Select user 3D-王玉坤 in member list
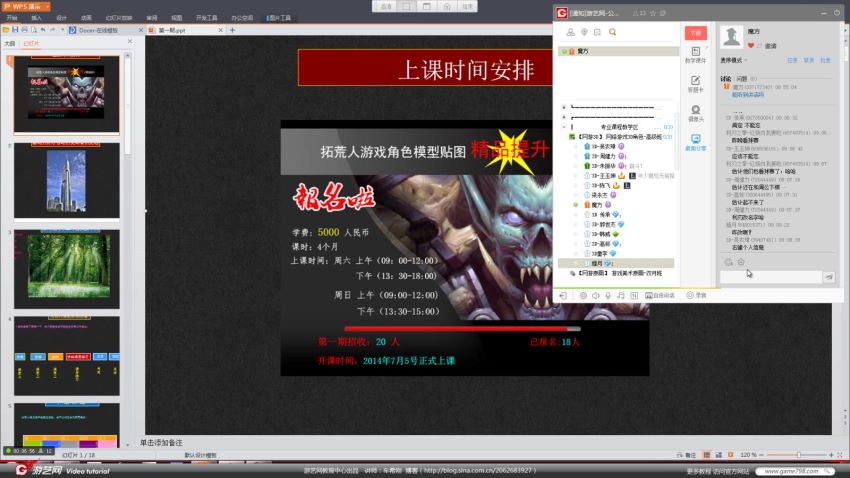 (x=603, y=176)
